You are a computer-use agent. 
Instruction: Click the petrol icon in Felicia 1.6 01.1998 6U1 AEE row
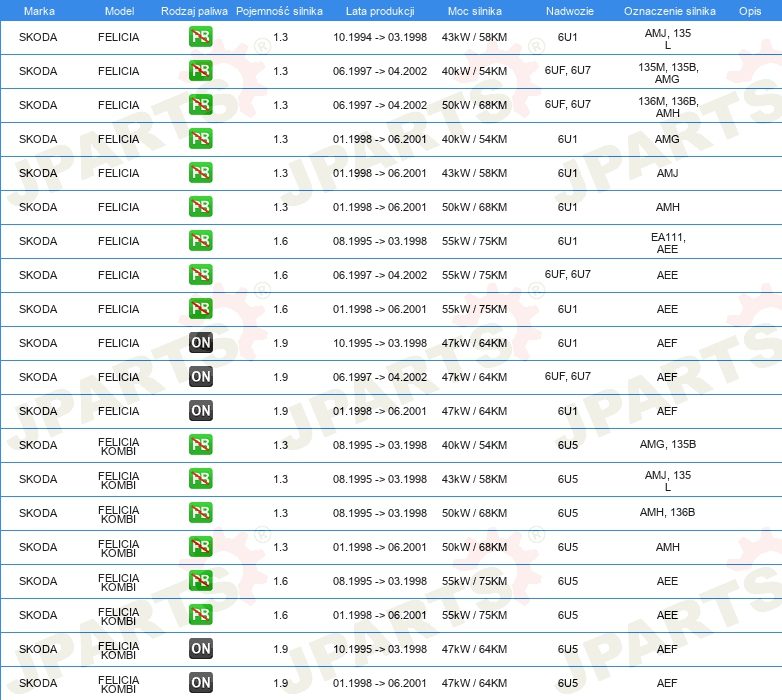click(x=200, y=308)
